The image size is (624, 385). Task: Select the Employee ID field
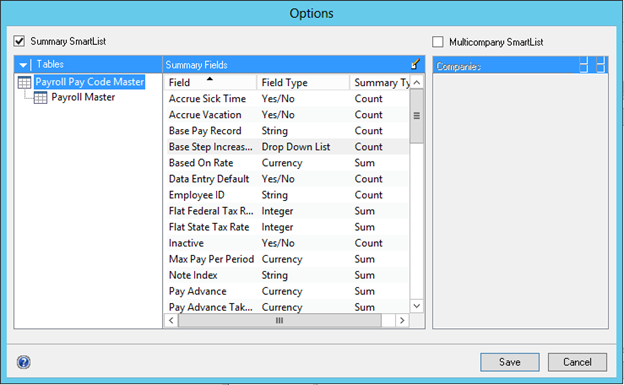click(x=197, y=195)
